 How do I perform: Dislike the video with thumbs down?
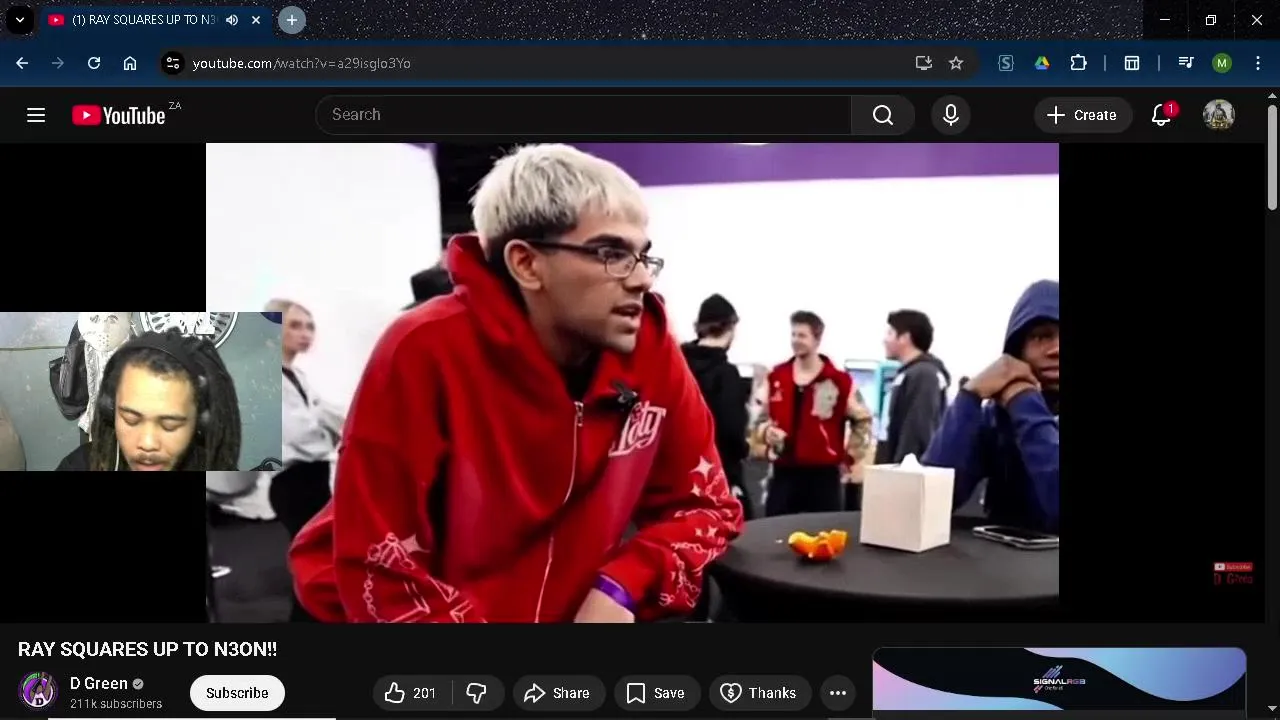(477, 693)
